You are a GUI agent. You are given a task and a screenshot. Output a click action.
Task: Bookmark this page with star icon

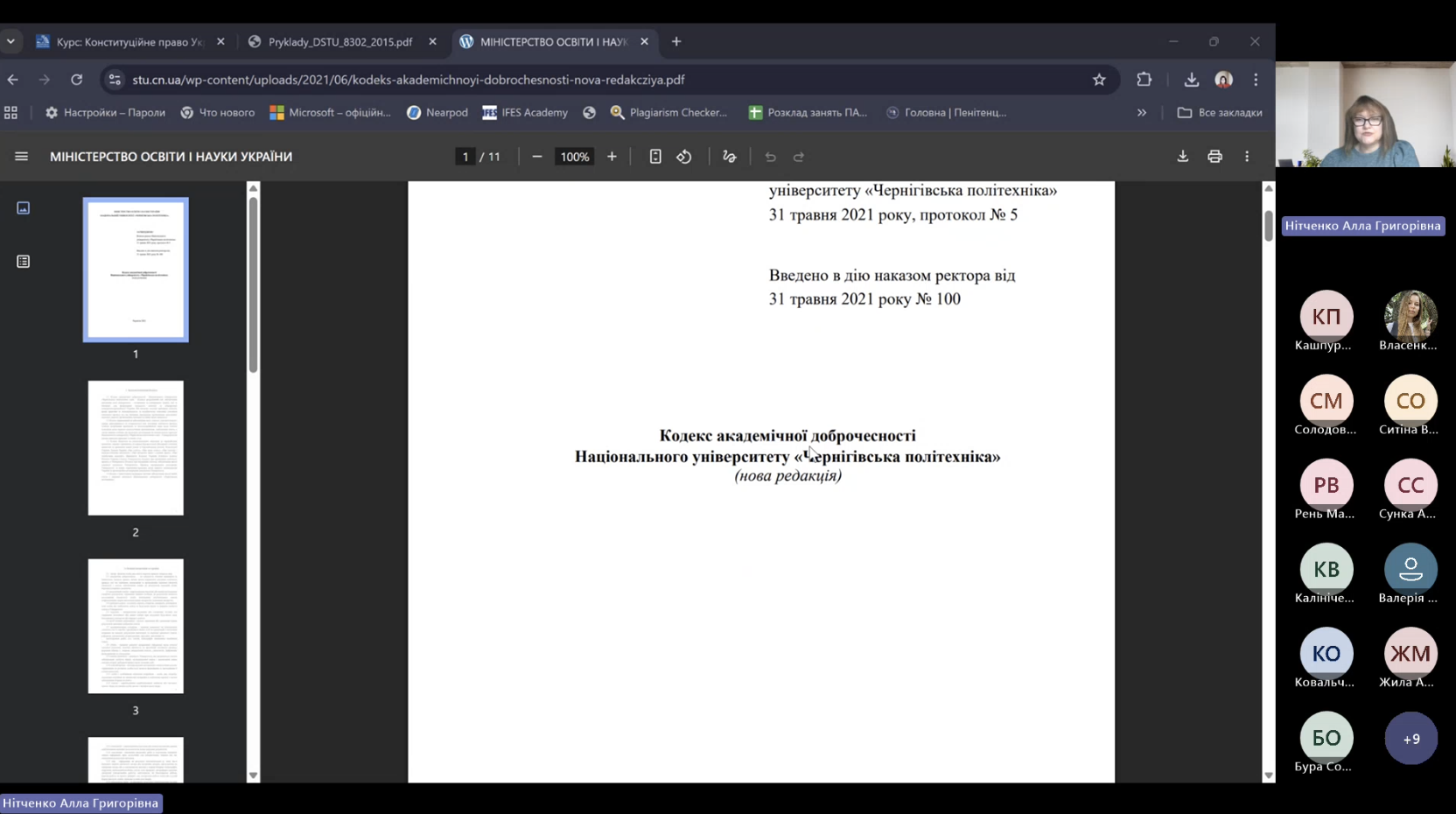[1099, 80]
